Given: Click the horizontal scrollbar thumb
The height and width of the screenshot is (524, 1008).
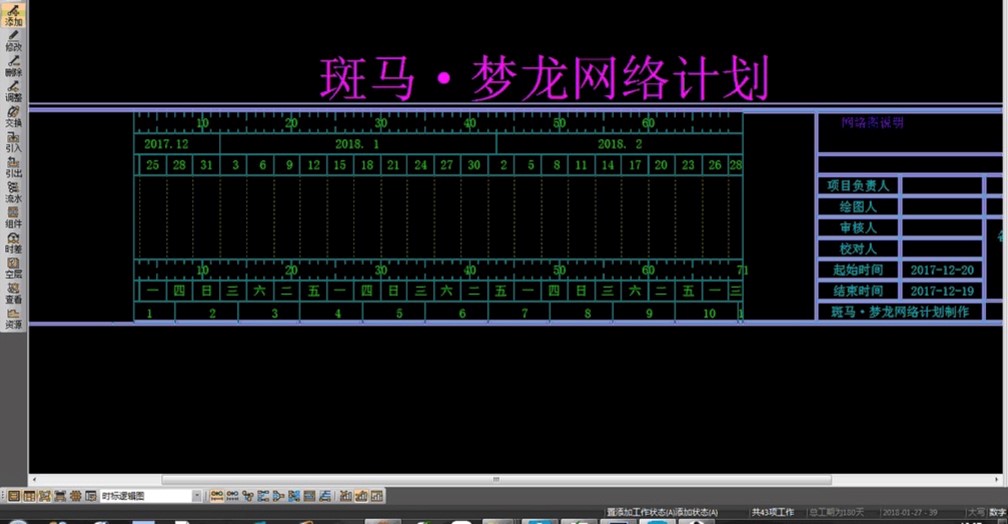Looking at the screenshot, I should [496, 480].
